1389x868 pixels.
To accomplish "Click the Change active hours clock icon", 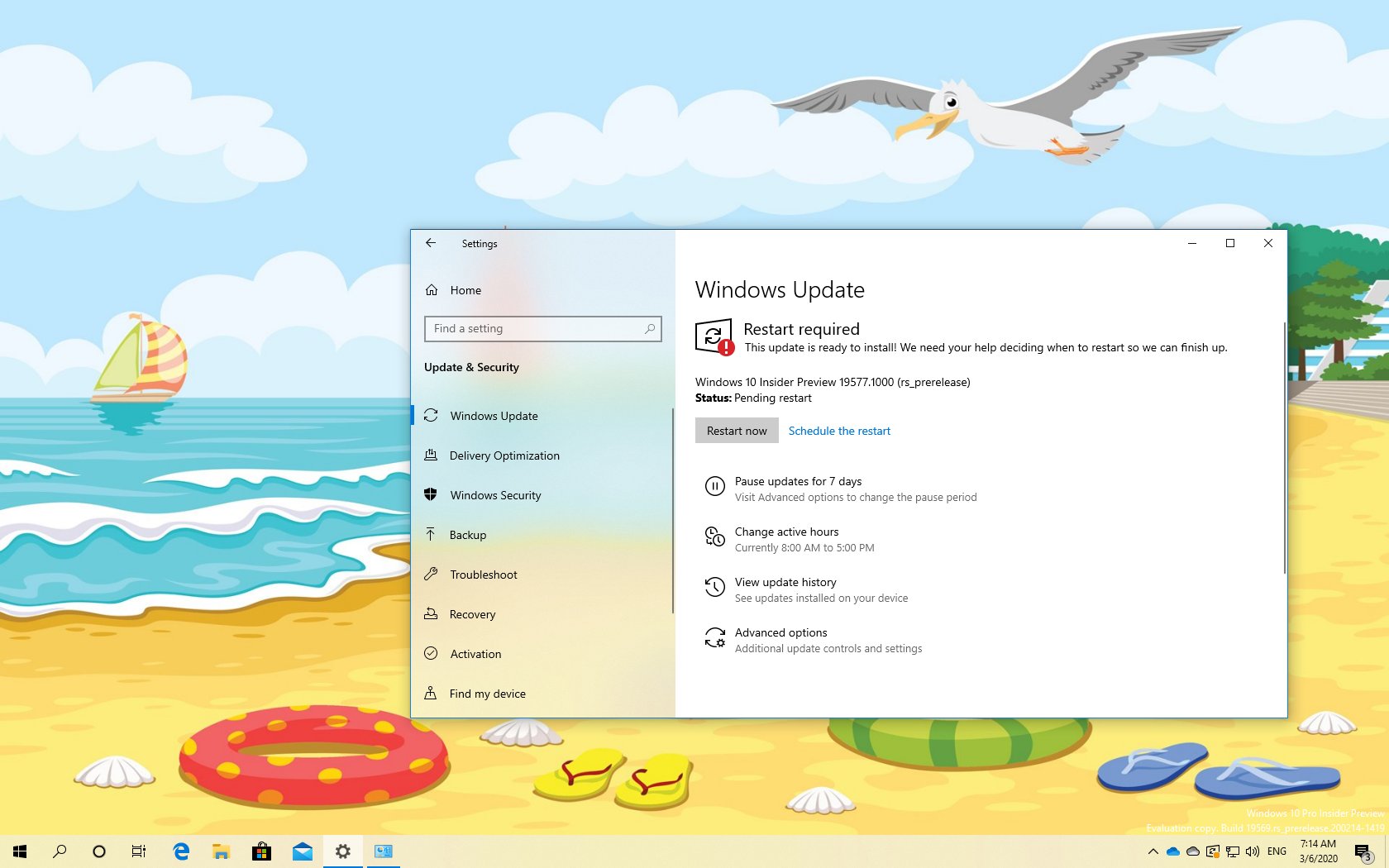I will coord(714,537).
